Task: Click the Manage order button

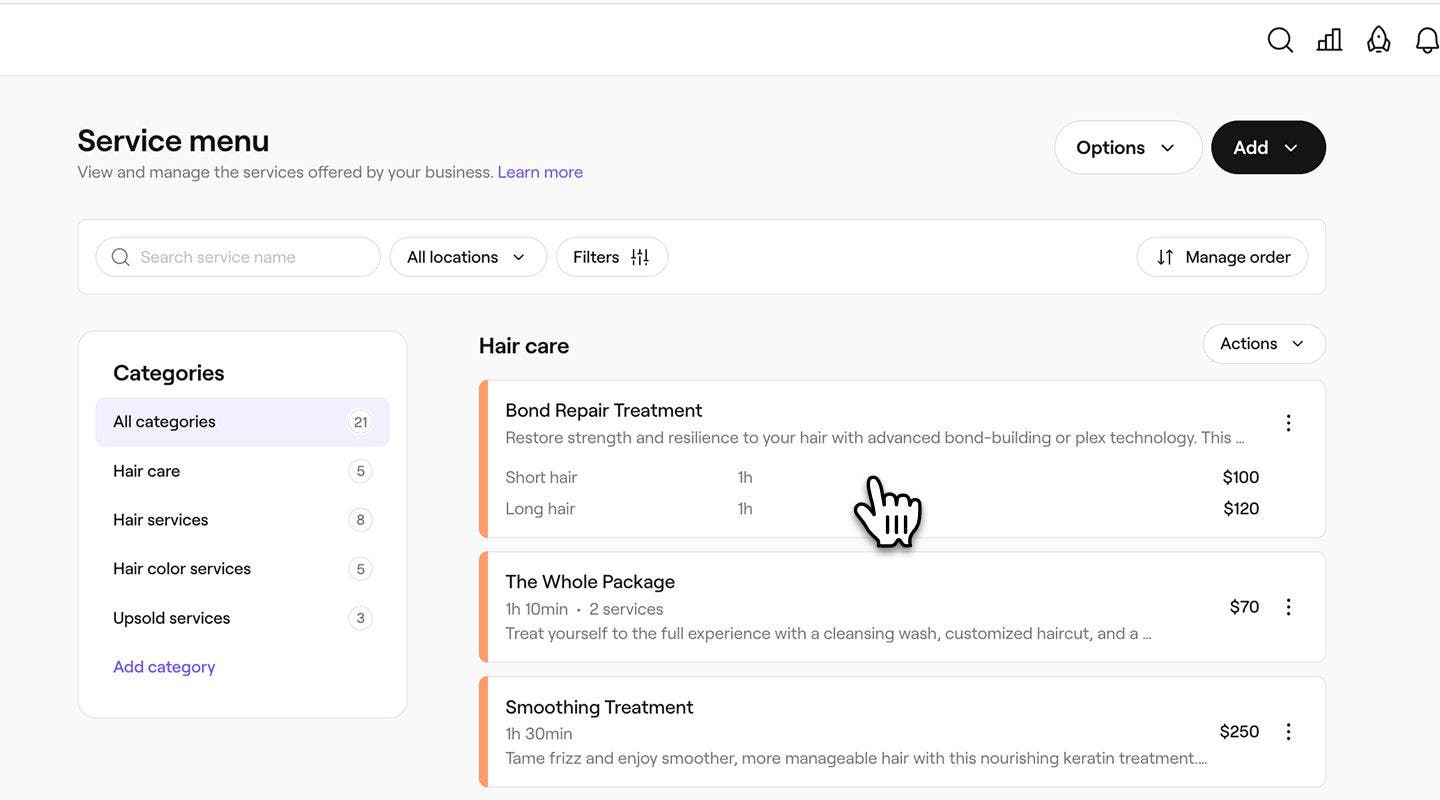Action: pyautogui.click(x=1222, y=257)
